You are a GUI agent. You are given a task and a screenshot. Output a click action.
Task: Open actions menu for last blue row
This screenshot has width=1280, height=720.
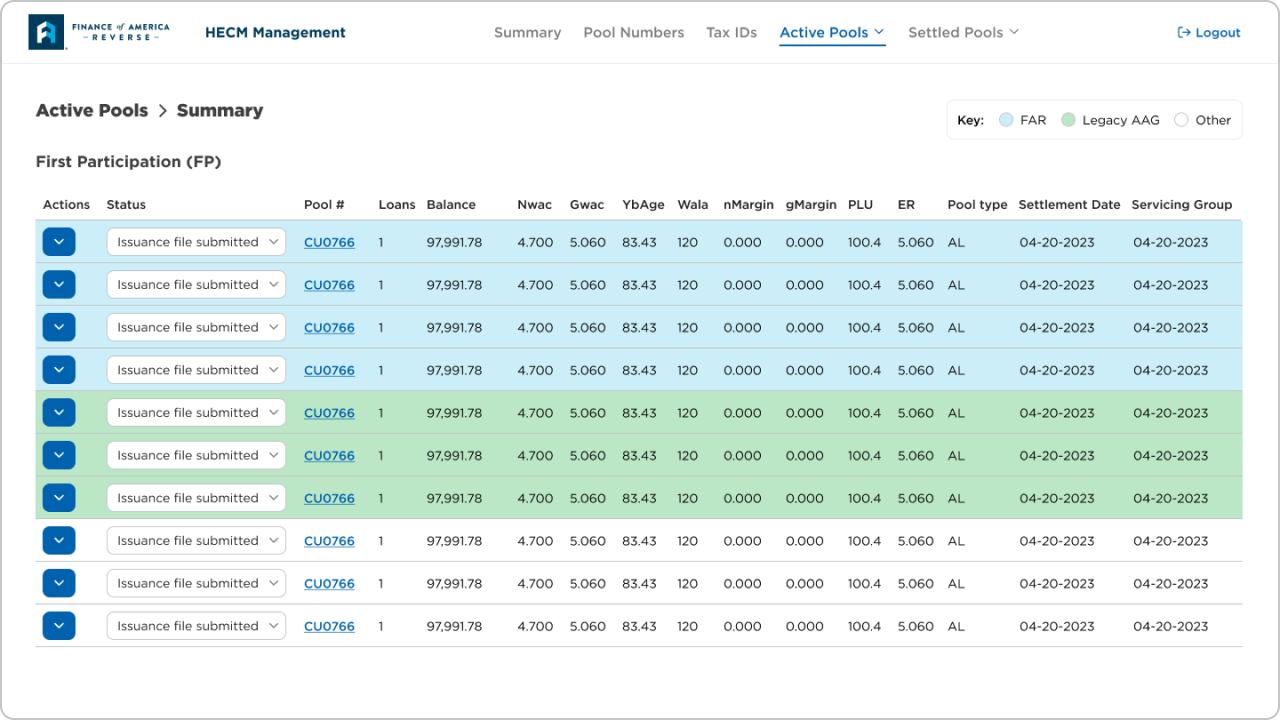pos(59,370)
